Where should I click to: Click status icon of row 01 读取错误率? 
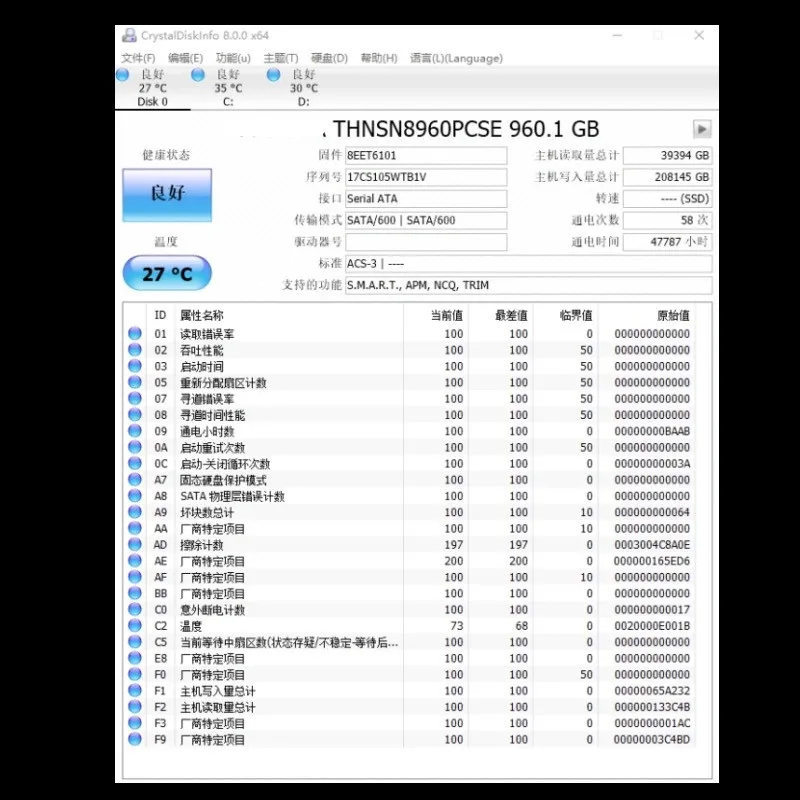click(135, 334)
